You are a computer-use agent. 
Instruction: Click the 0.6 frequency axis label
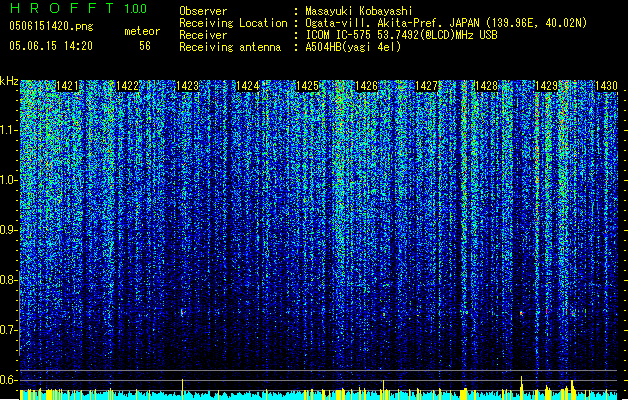[8, 380]
